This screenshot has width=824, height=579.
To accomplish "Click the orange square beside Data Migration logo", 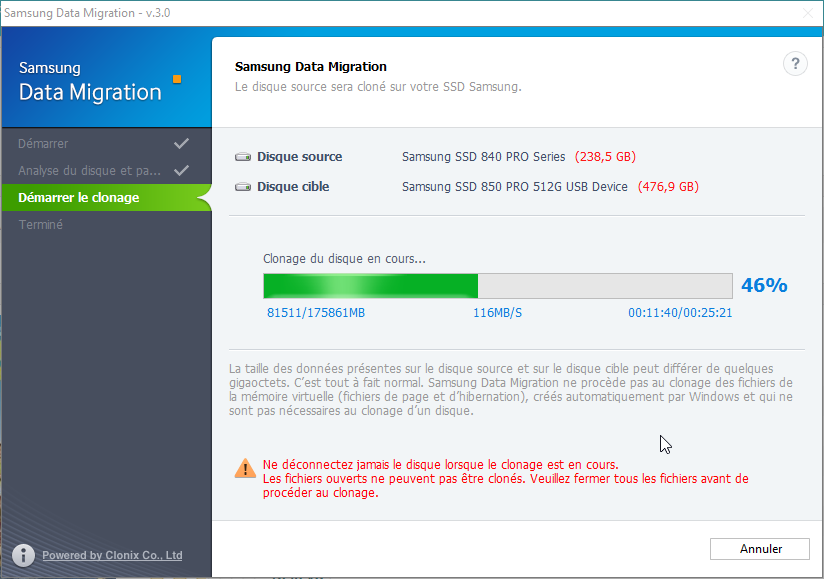I will [x=177, y=79].
